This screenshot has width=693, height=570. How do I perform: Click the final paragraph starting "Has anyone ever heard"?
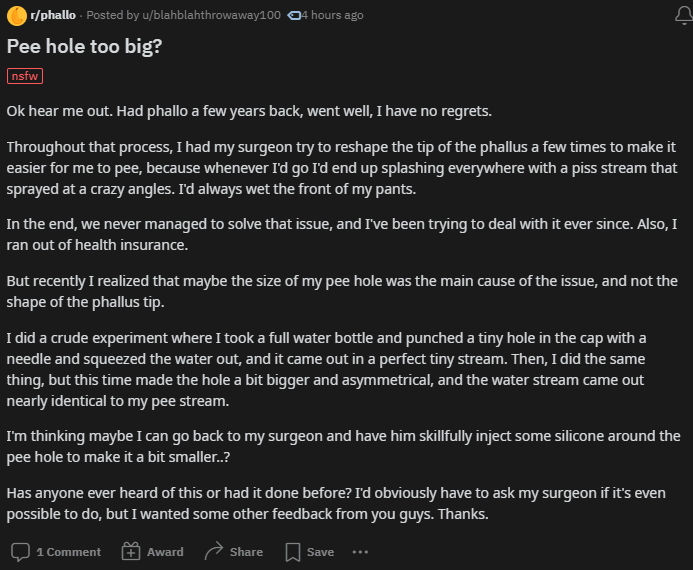336,503
